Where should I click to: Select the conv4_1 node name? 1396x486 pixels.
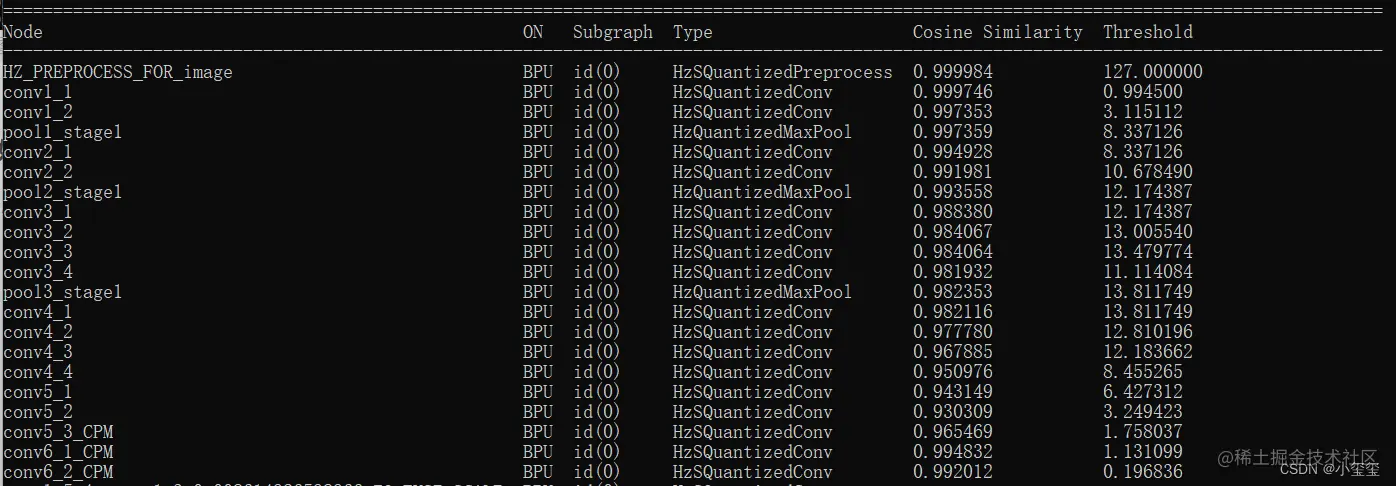[38, 312]
